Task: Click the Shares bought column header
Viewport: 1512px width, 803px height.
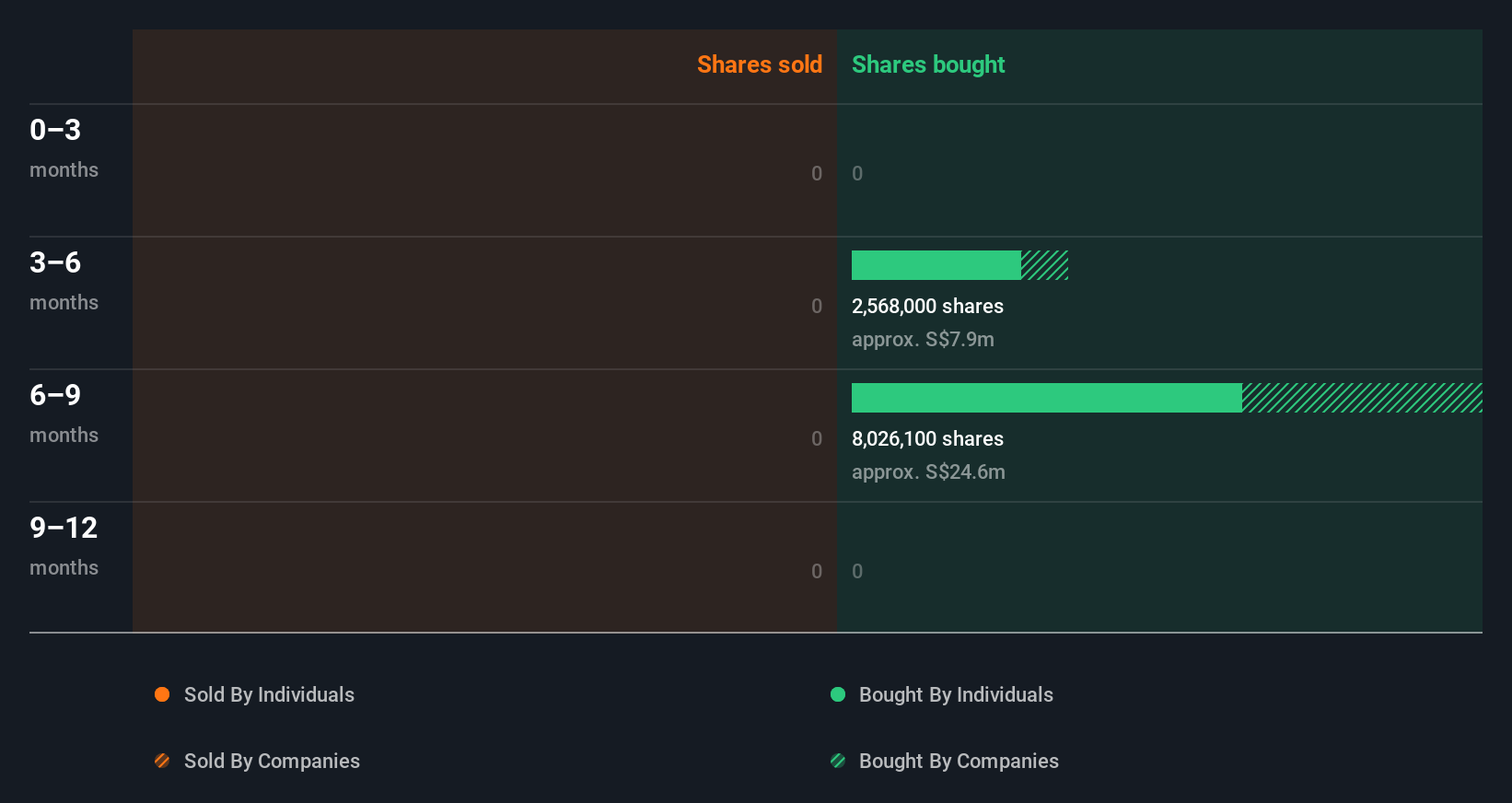Action: [928, 64]
